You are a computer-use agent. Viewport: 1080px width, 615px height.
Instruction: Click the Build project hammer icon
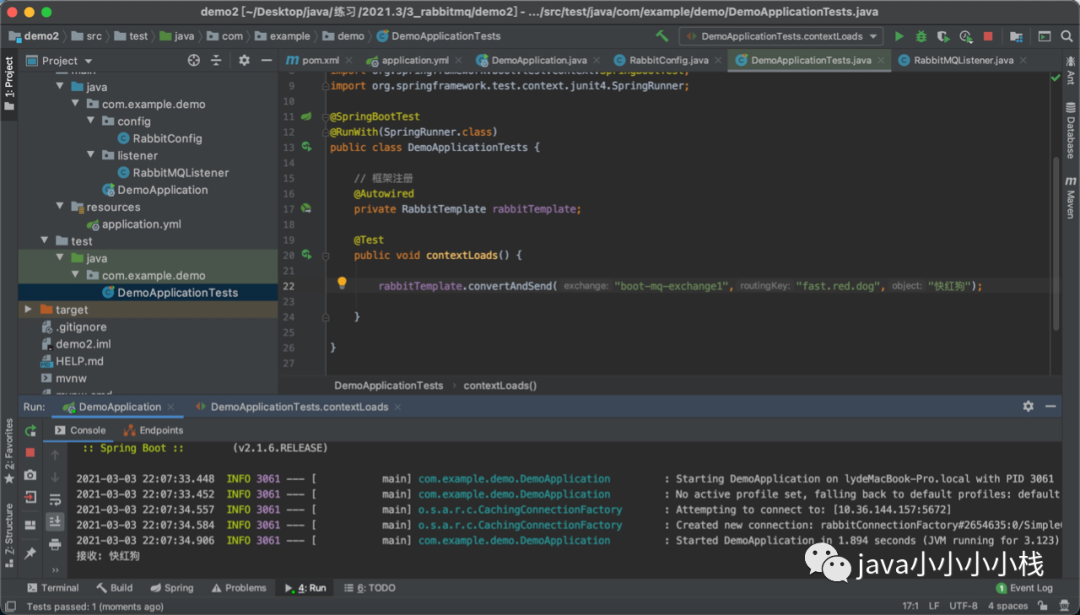pos(662,36)
